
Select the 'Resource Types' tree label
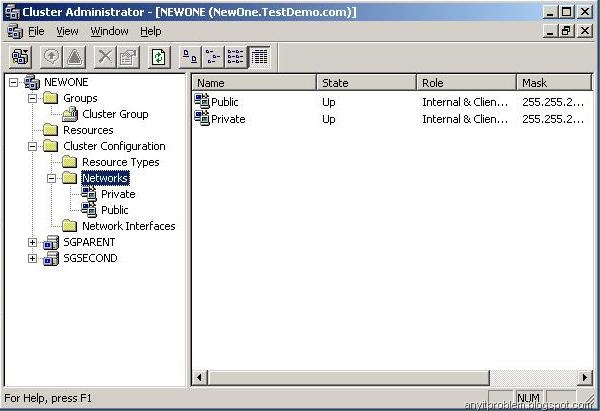(121, 162)
